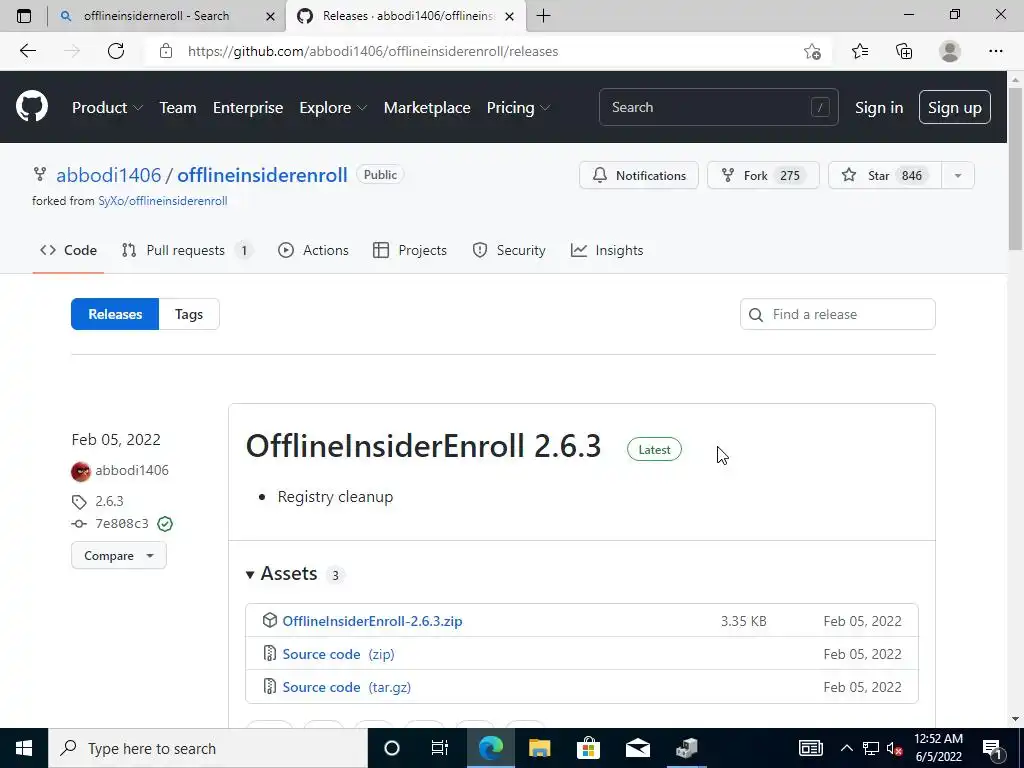
Task: Download OfflineInsiderEnroll-2.6.3.zip
Action: point(372,621)
